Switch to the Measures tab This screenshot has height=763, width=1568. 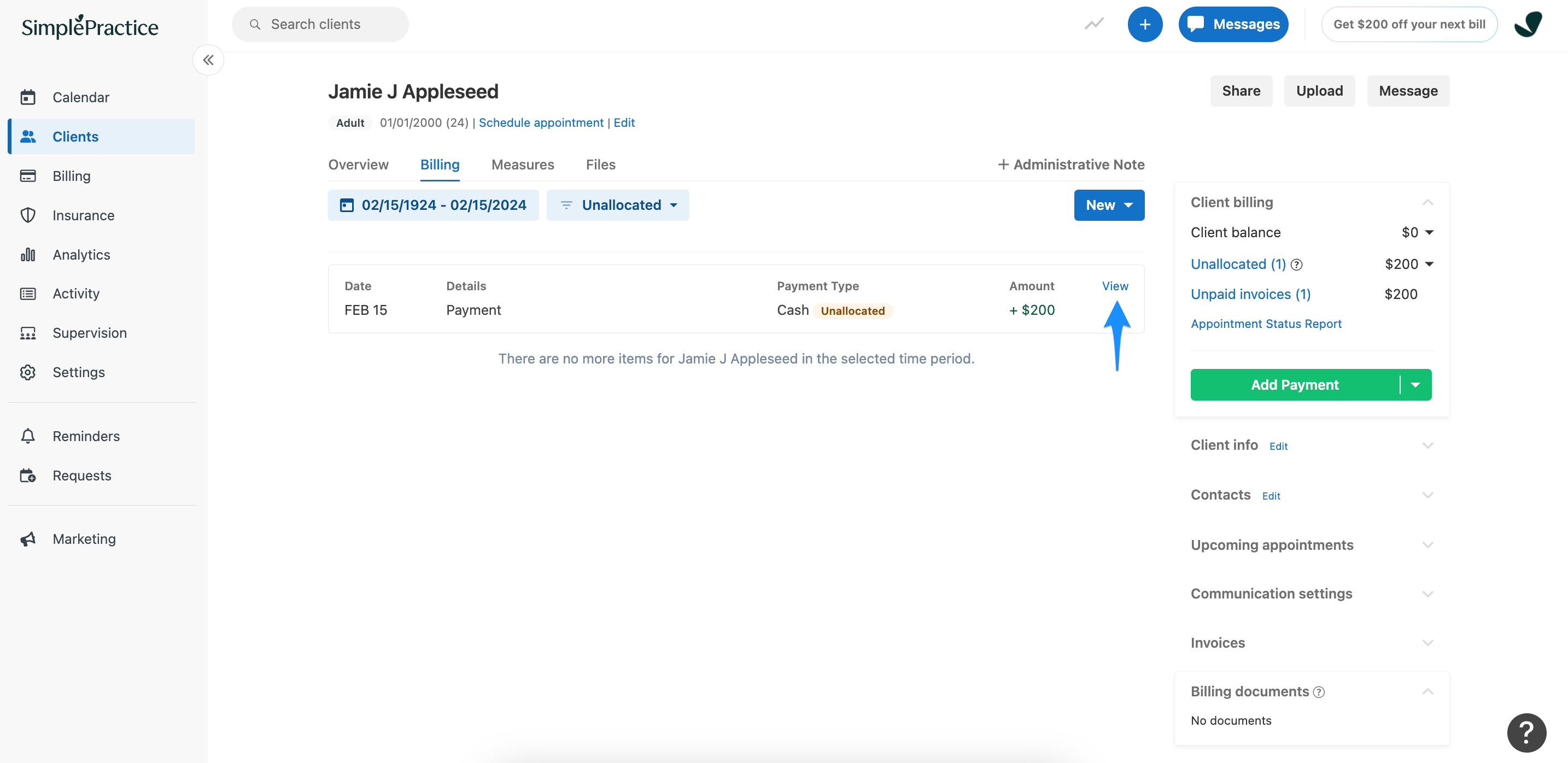(x=522, y=165)
